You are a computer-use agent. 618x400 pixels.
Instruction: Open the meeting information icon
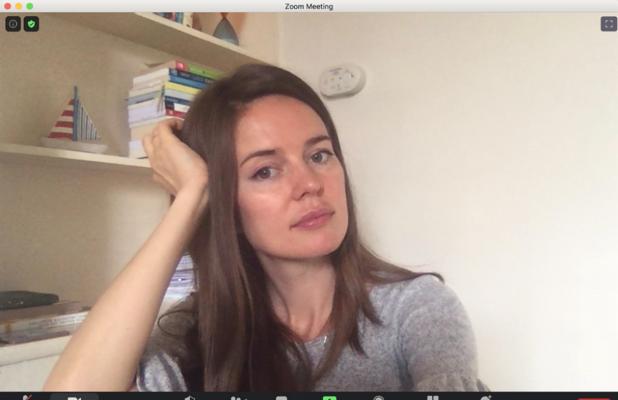pos(13,24)
